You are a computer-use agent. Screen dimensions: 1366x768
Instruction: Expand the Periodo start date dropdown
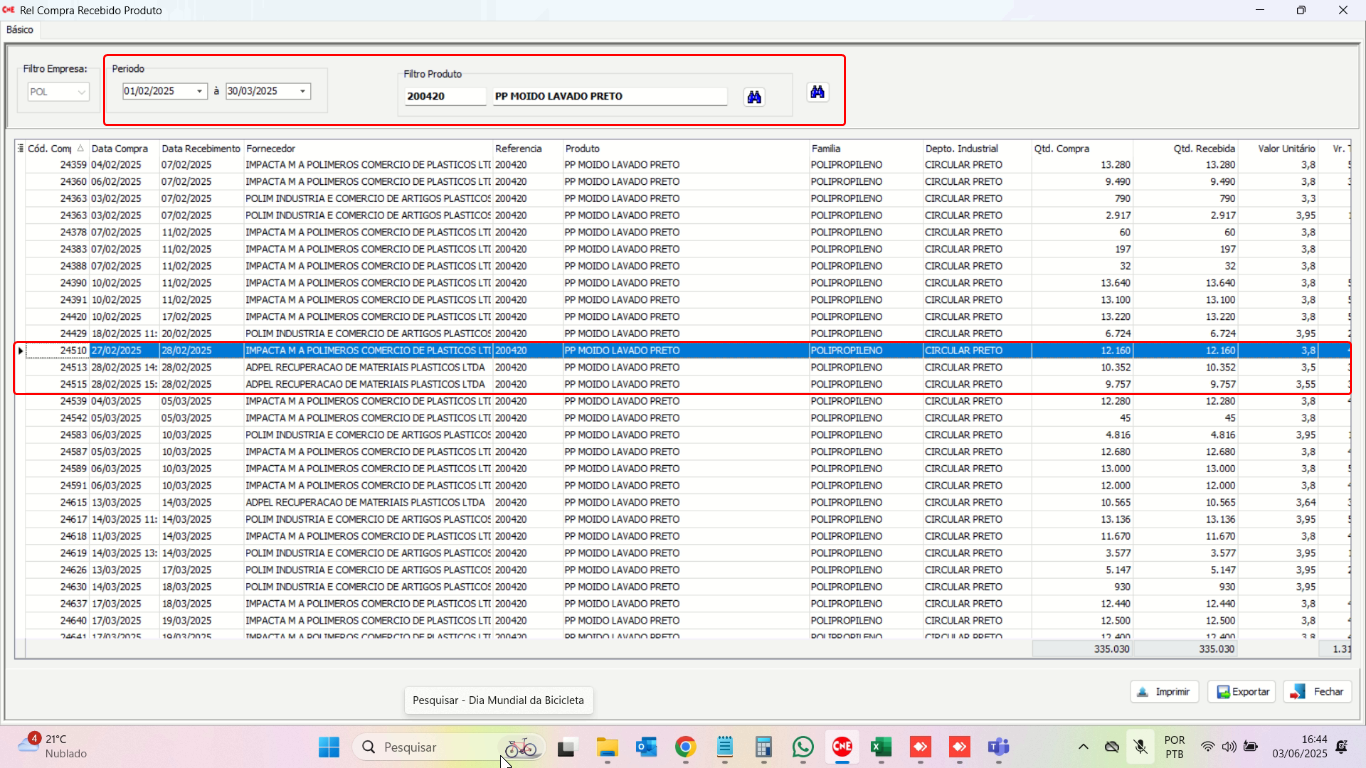click(200, 91)
